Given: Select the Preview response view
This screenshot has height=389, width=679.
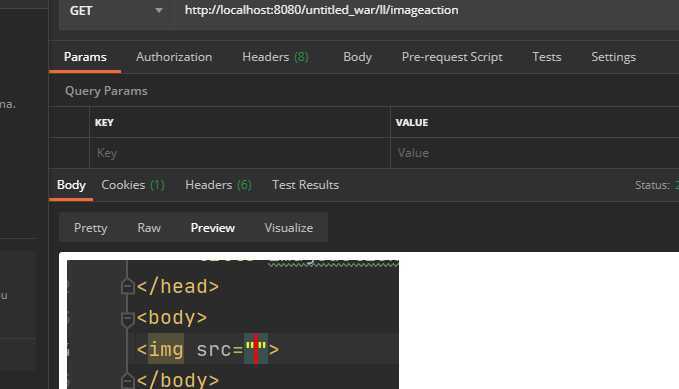Looking at the screenshot, I should [x=213, y=227].
